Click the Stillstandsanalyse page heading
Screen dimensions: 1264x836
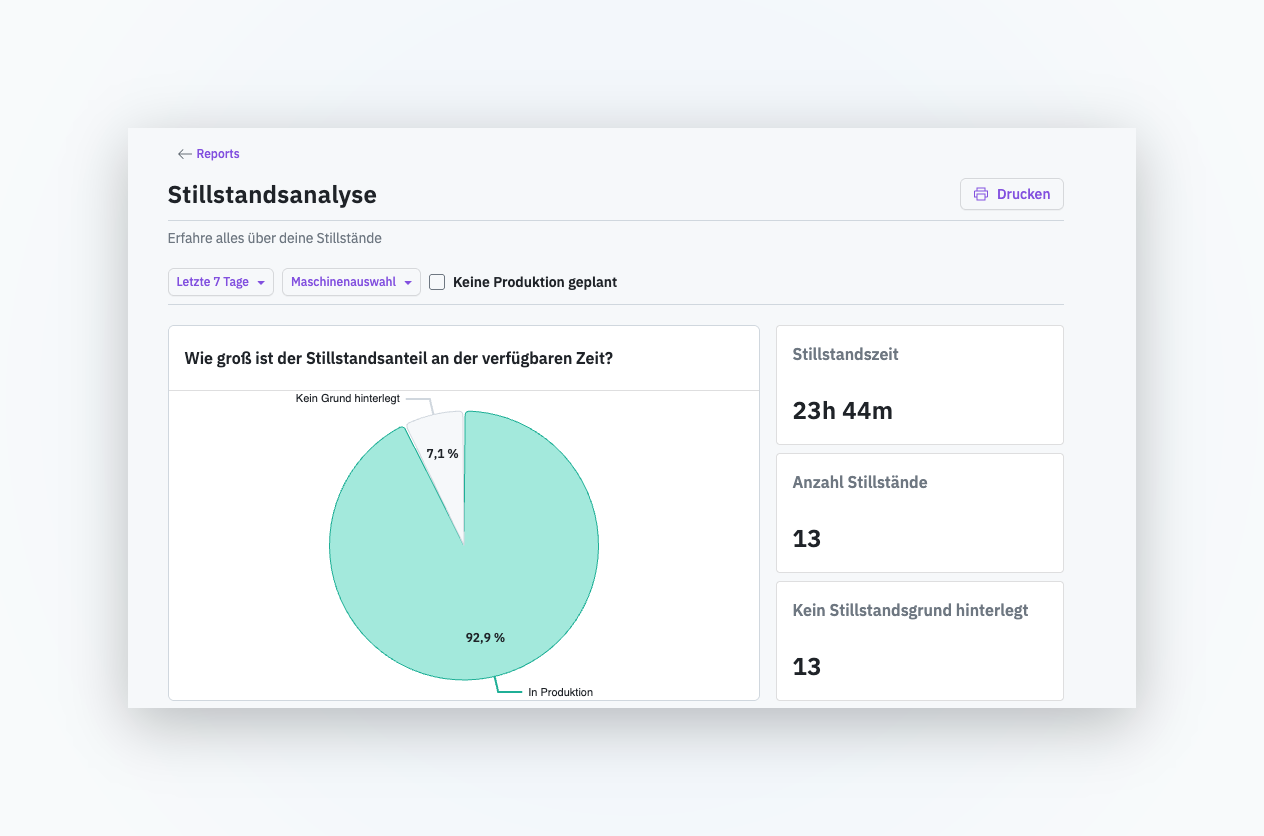coord(272,194)
